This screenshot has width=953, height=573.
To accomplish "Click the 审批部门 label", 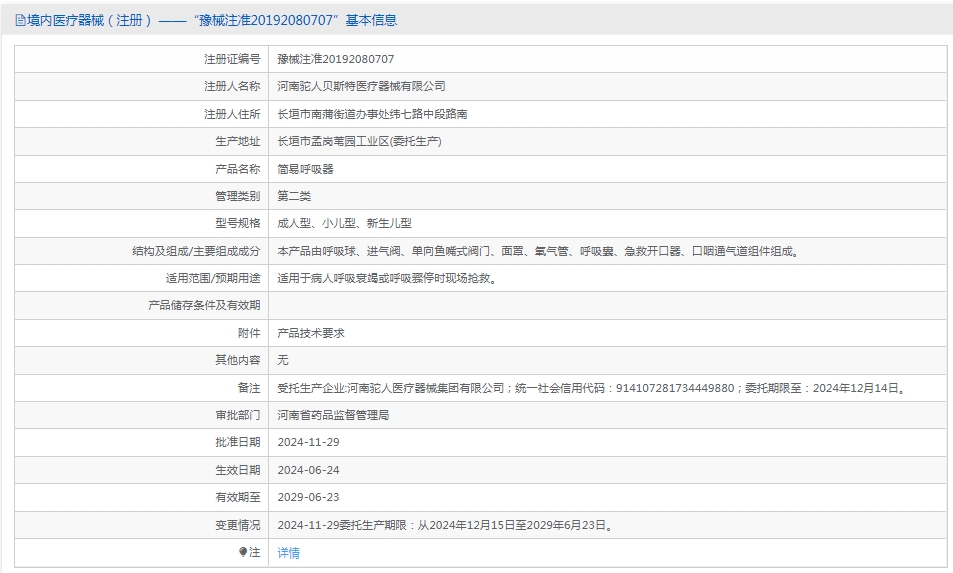I will coord(237,415).
